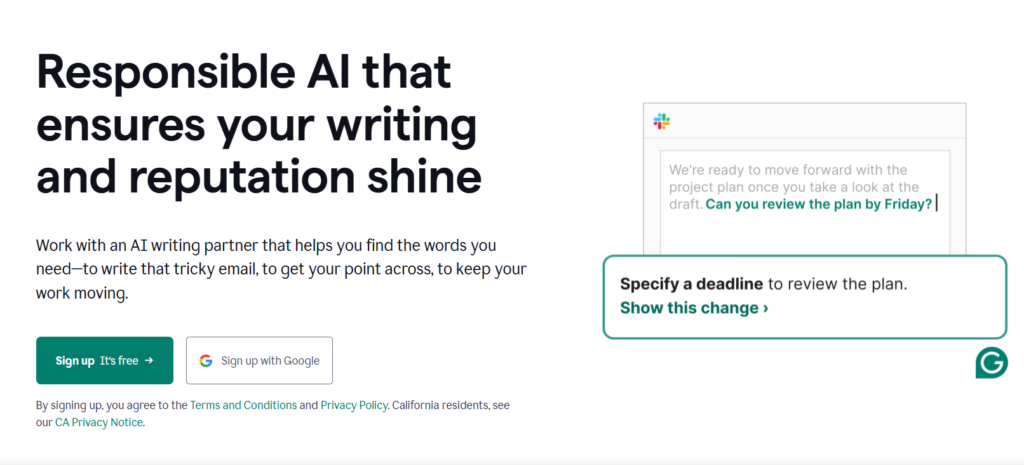
Task: Click the It's free label text
Action: click(119, 361)
